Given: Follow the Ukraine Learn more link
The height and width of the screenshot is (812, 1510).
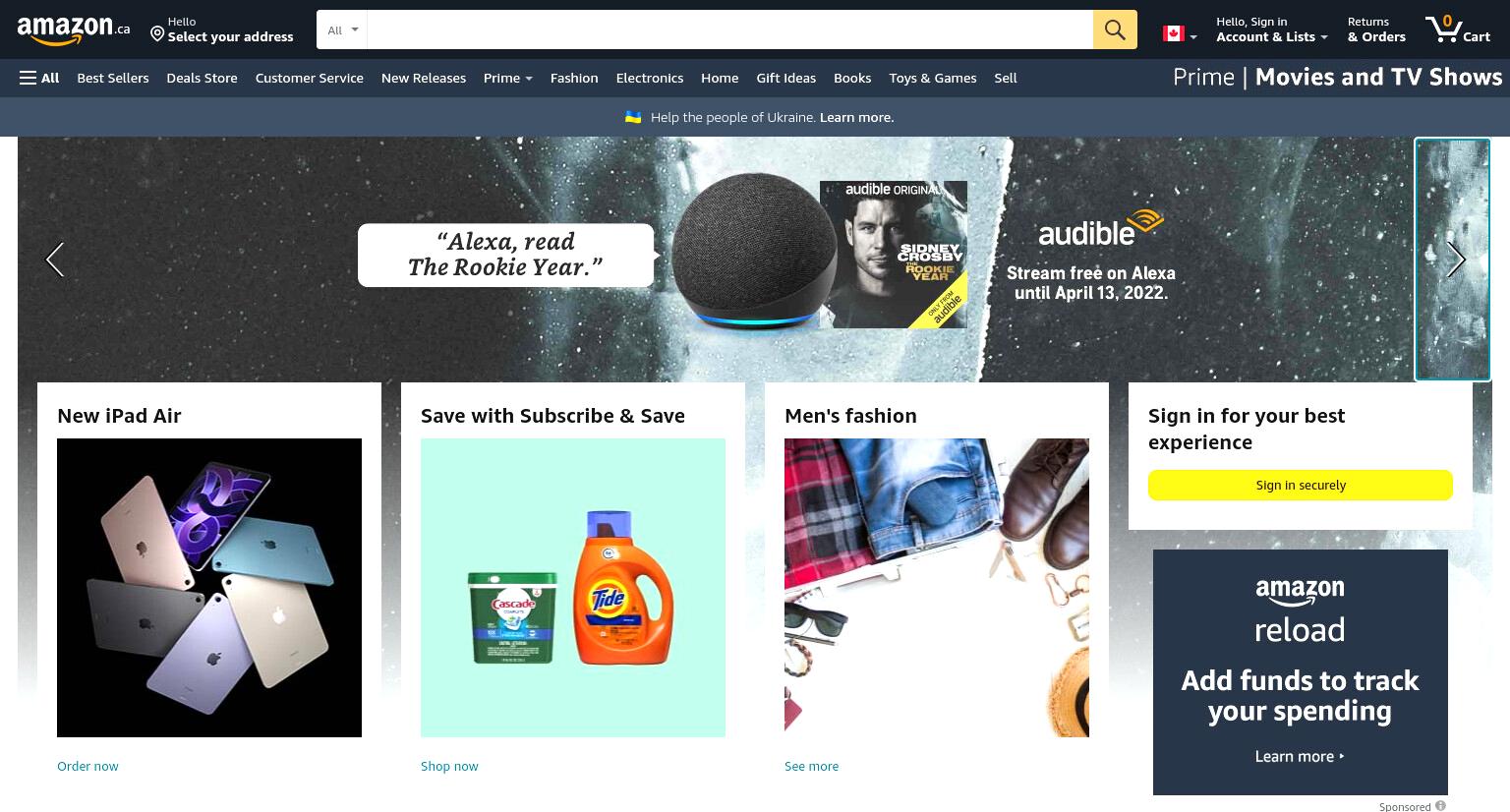Looking at the screenshot, I should [x=856, y=117].
